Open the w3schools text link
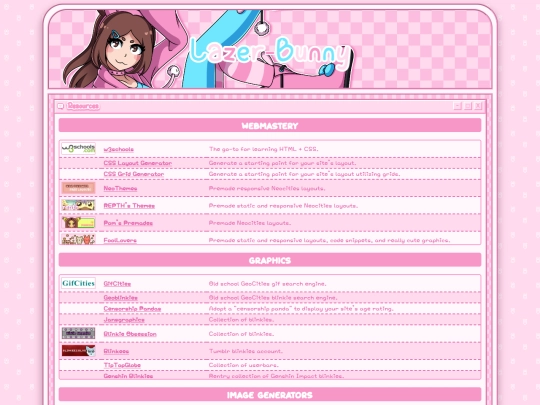This screenshot has width=540, height=405. [x=118, y=149]
